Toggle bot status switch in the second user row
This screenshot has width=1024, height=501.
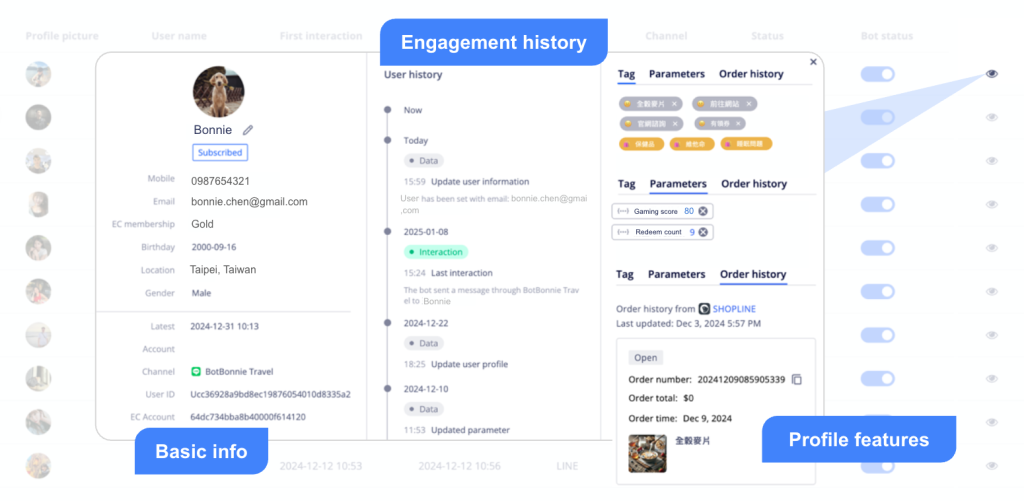click(877, 118)
